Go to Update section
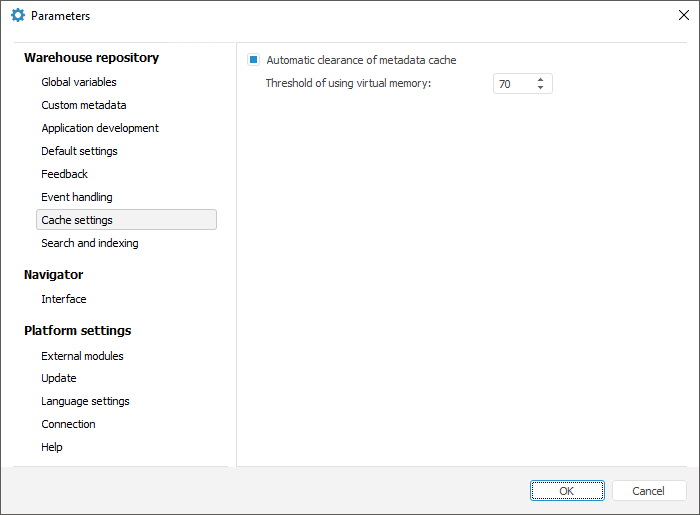The width and height of the screenshot is (700, 515). click(59, 378)
